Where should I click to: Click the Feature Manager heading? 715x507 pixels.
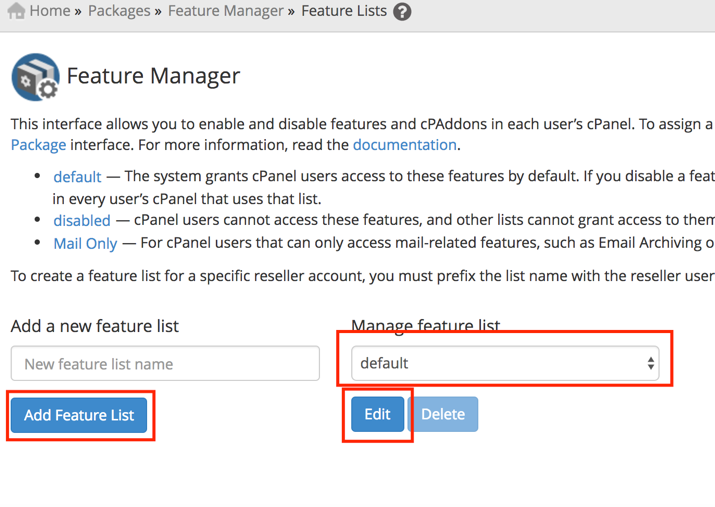(153, 76)
